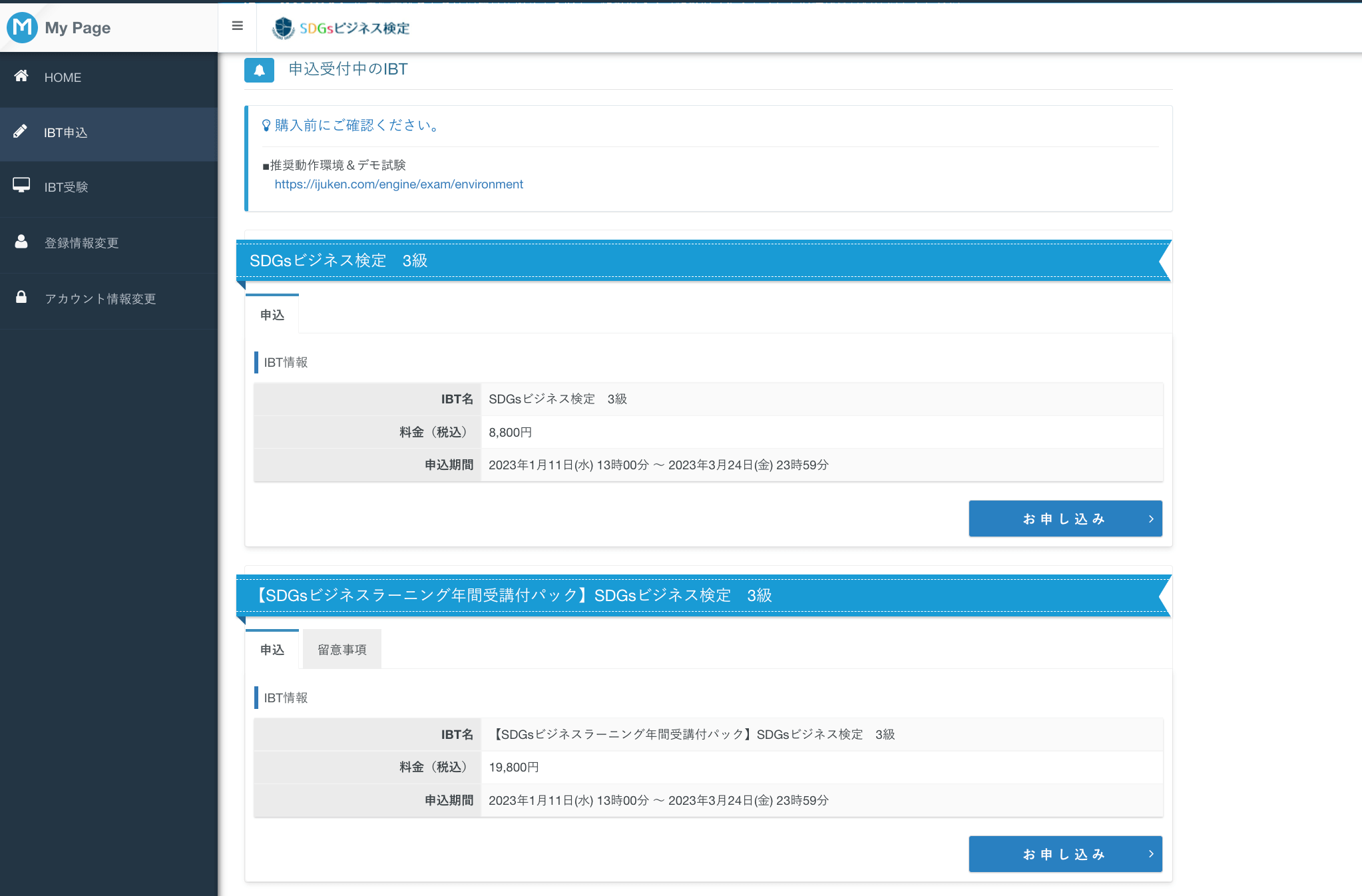Click お申し込み button for the 19,800円 pack
Screen dimensions: 1362x896
[x=1065, y=854]
